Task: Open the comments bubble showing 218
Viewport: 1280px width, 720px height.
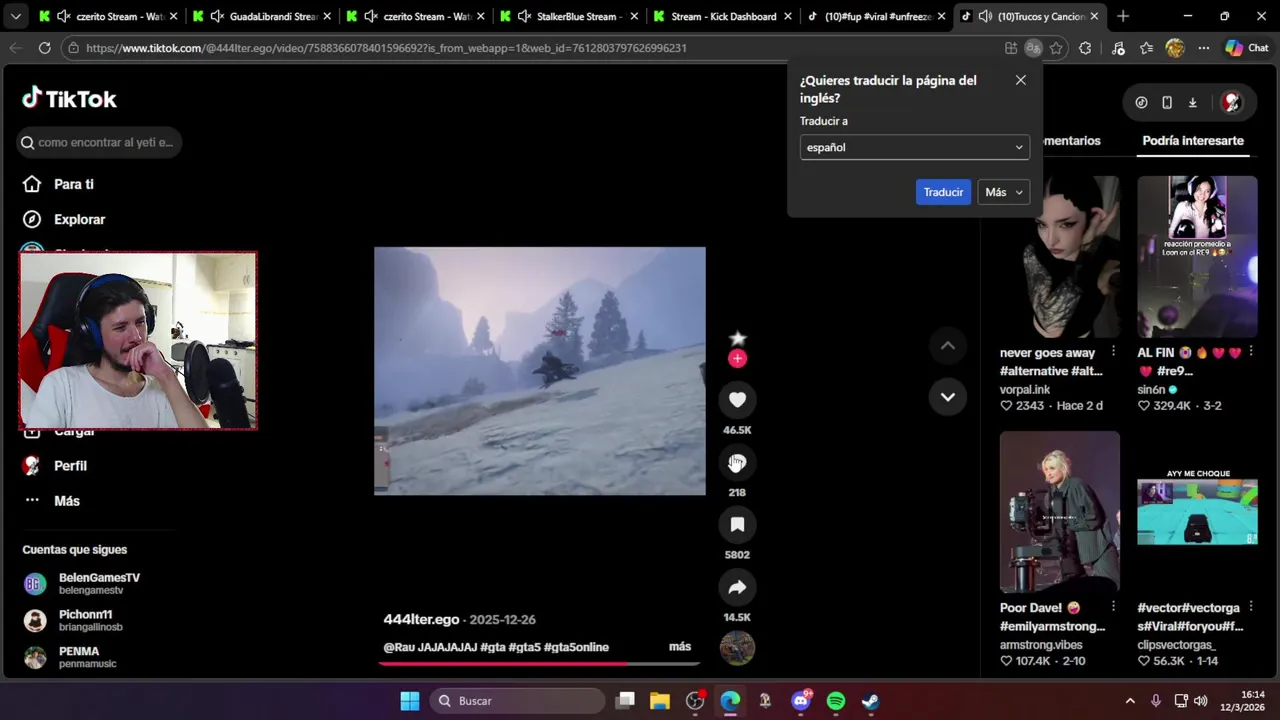Action: (x=737, y=462)
